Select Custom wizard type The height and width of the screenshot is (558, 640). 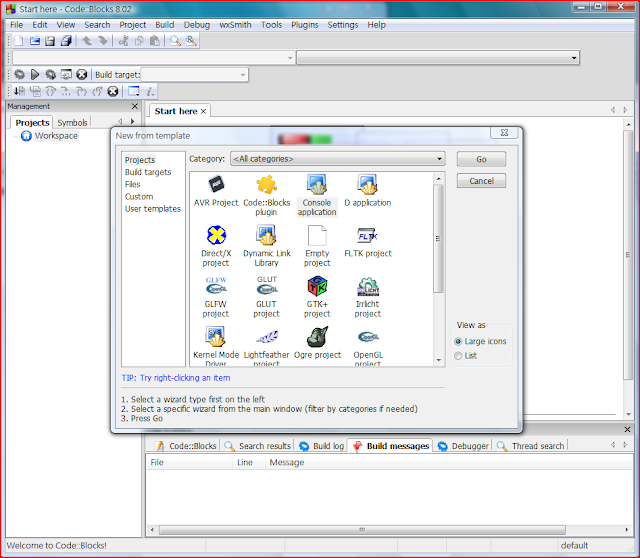(139, 197)
